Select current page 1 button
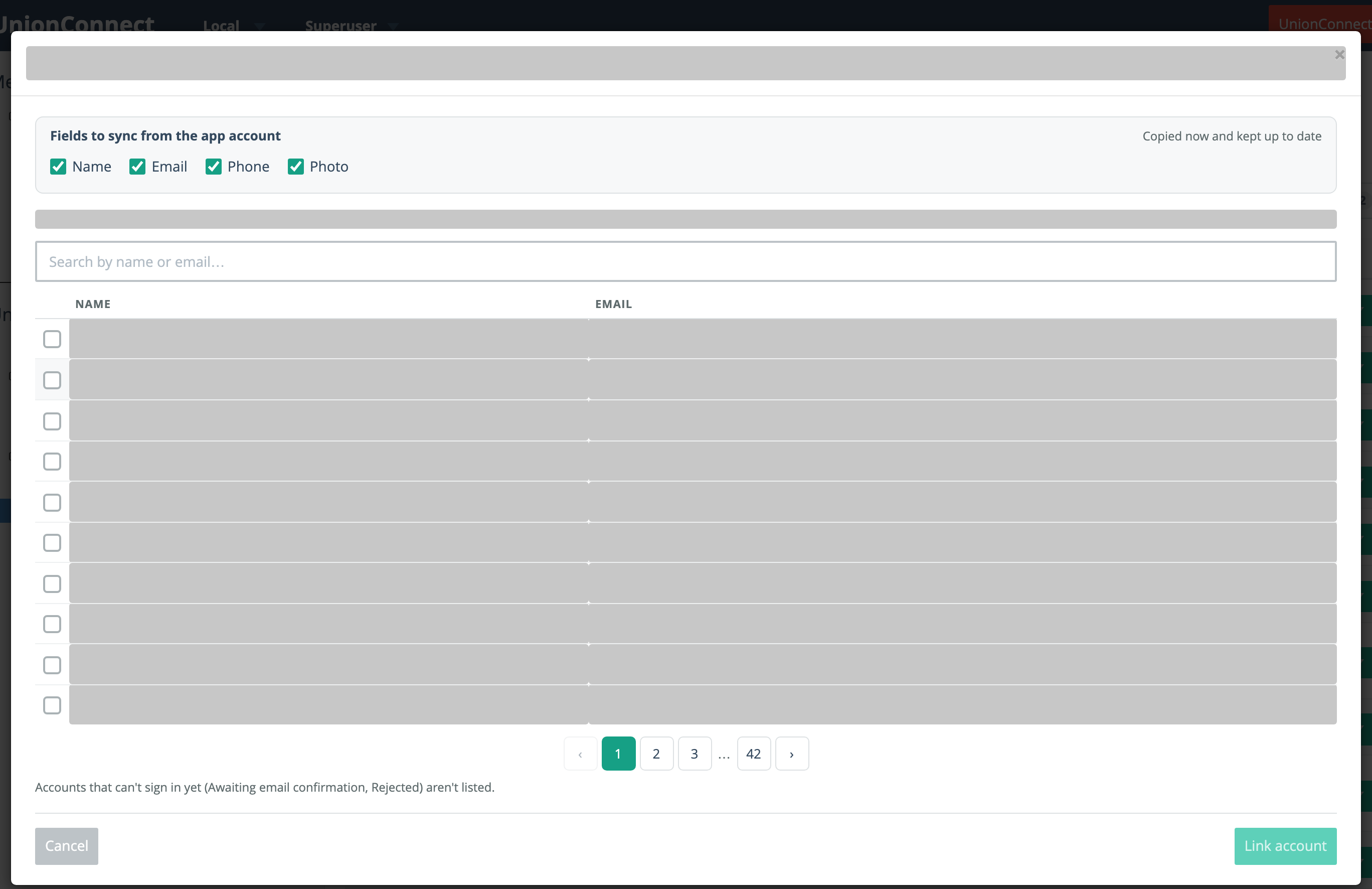The height and width of the screenshot is (889, 1372). tap(618, 754)
